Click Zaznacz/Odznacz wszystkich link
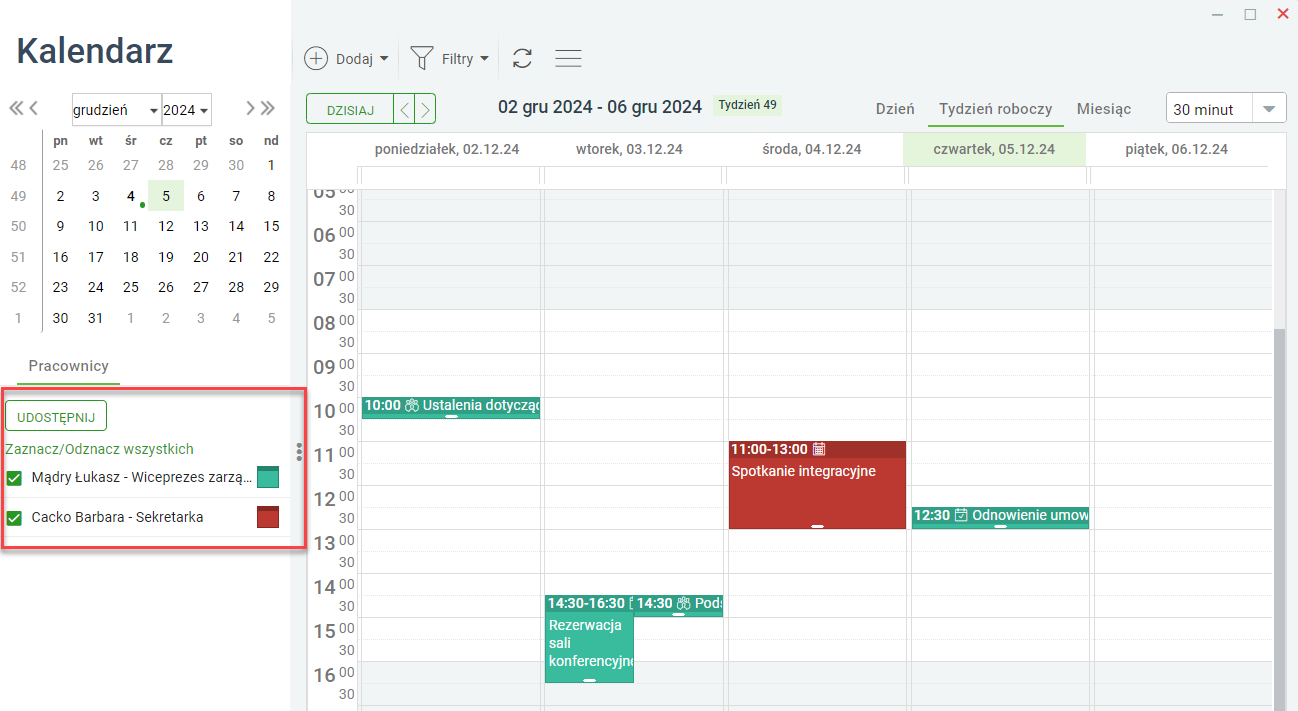This screenshot has width=1298, height=711. click(x=99, y=449)
